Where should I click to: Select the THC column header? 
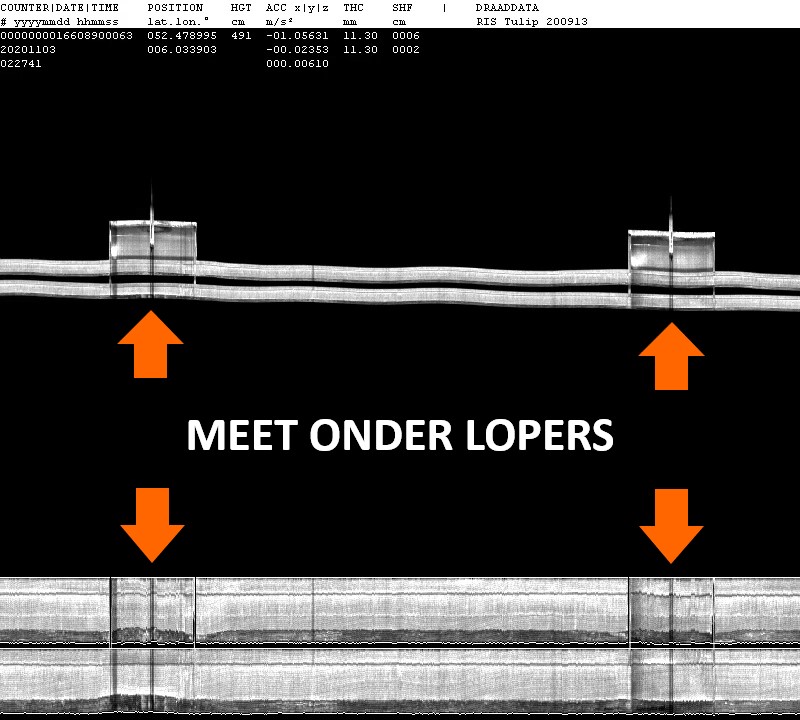point(353,7)
